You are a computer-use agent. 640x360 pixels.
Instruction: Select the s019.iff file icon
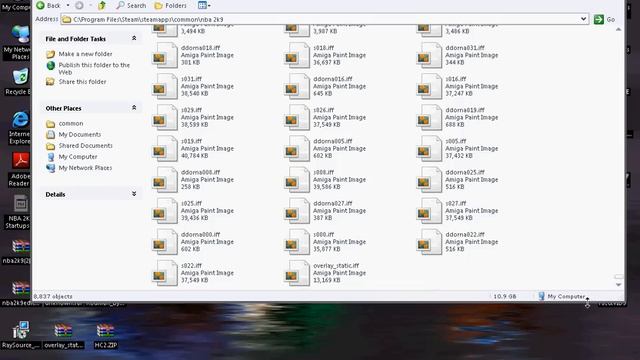[164, 149]
